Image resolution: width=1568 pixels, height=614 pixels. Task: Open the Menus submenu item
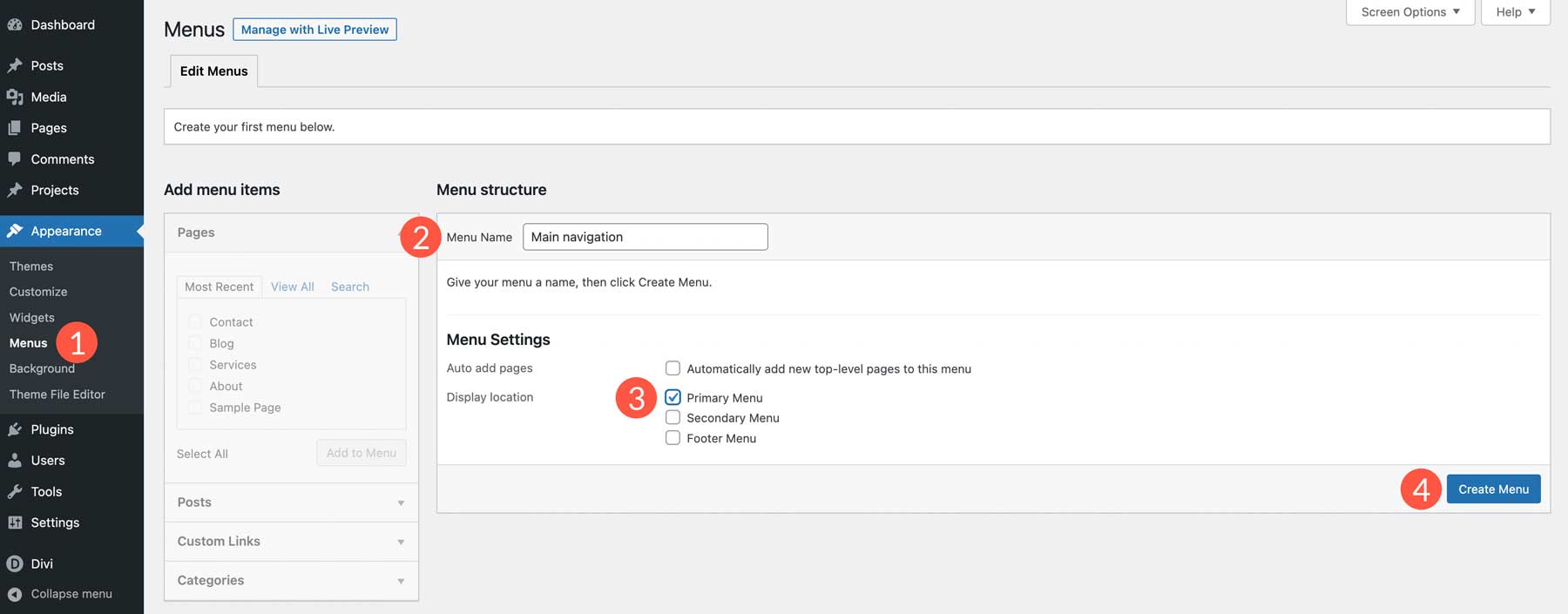coord(29,343)
